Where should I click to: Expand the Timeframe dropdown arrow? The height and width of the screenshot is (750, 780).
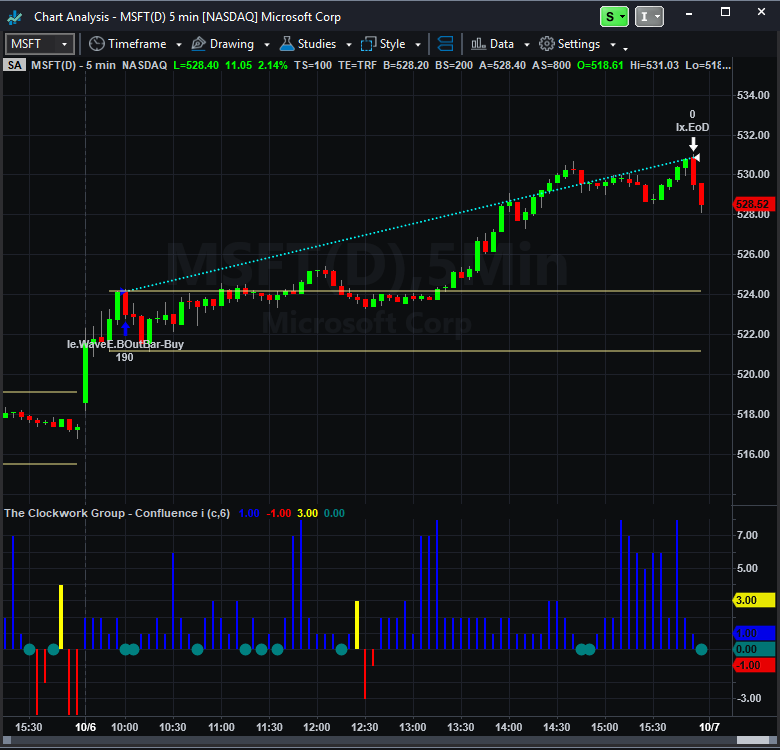[179, 45]
